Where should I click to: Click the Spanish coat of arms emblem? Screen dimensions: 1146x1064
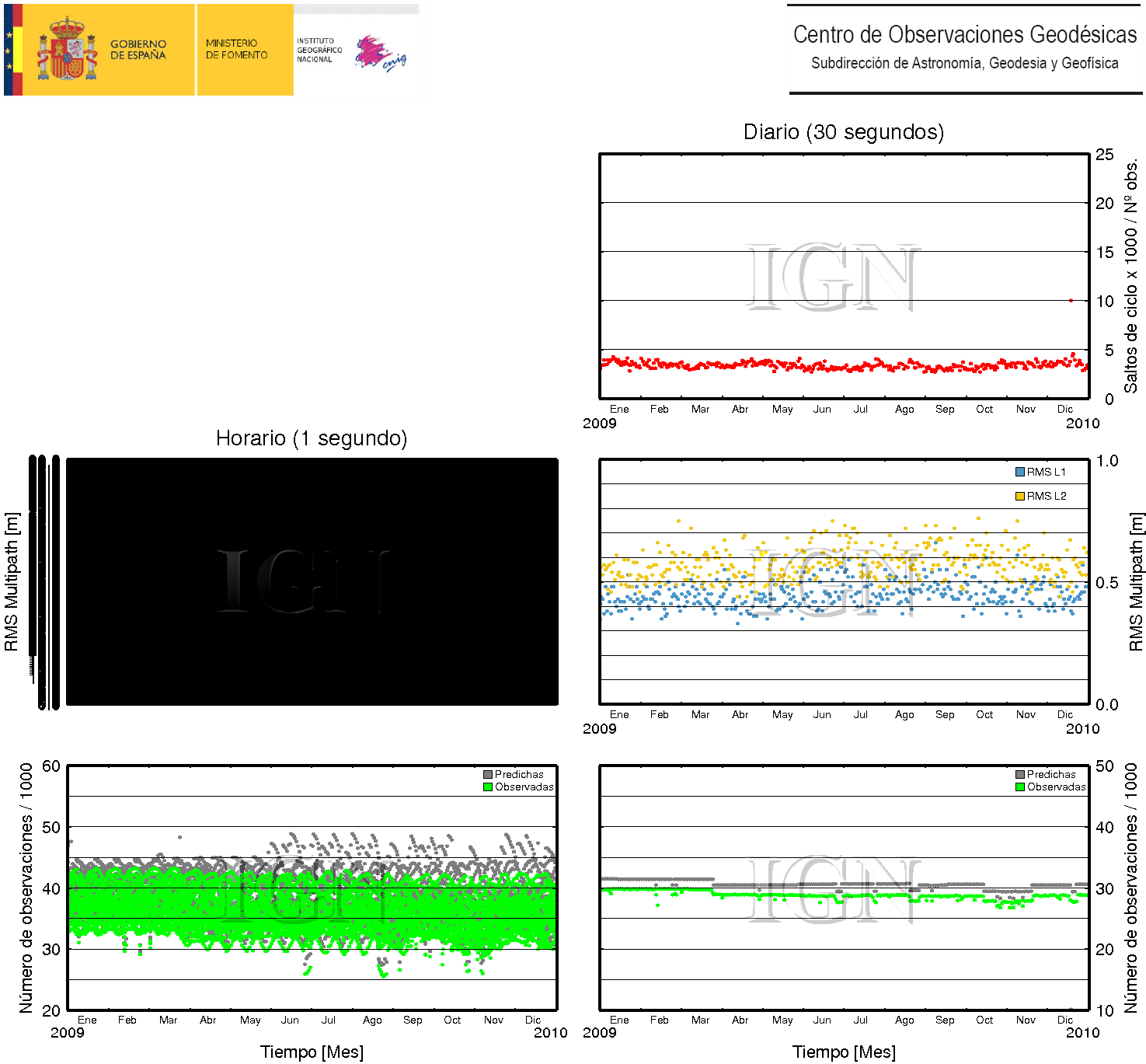click(68, 50)
